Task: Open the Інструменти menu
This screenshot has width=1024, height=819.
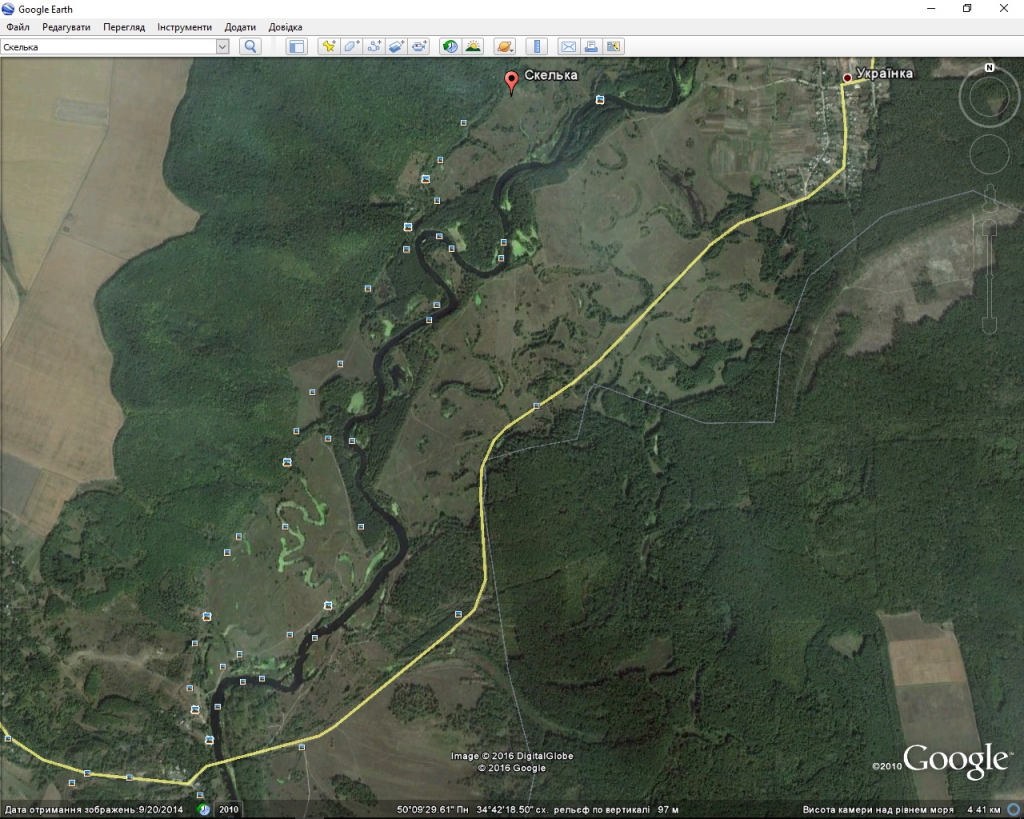Action: [184, 27]
